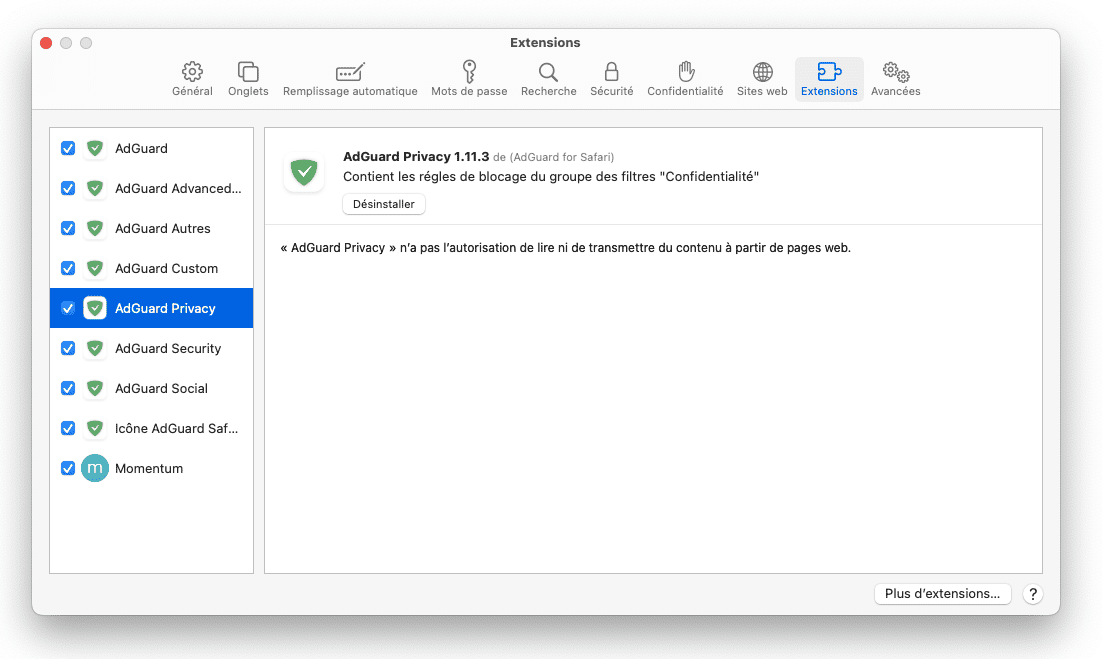Open the Général preferences gear icon

click(192, 73)
